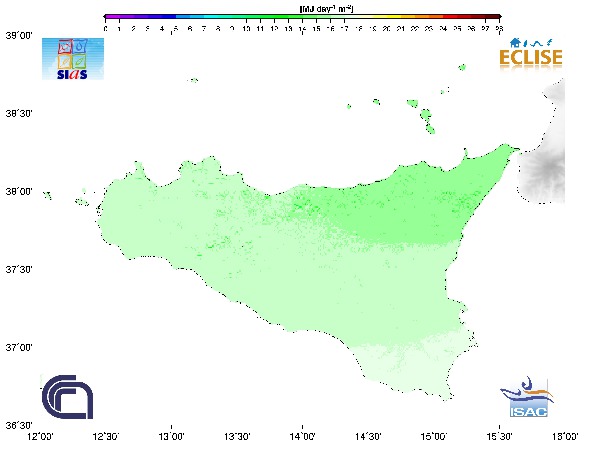Click the 38'30' latitude label
Screen dimensions: 600x450
(x=19, y=114)
